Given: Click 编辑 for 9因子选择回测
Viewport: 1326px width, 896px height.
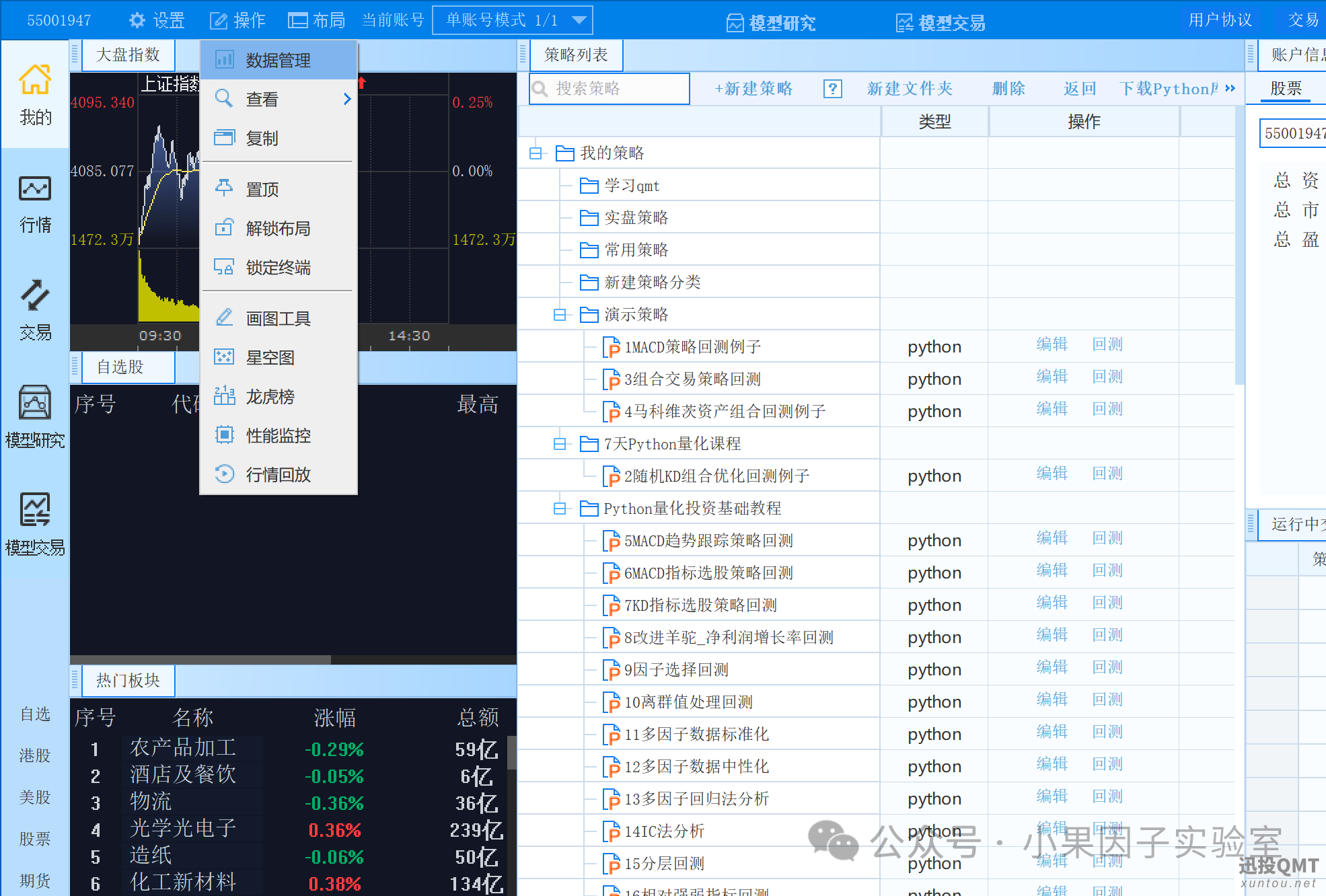Looking at the screenshot, I should point(1052,668).
